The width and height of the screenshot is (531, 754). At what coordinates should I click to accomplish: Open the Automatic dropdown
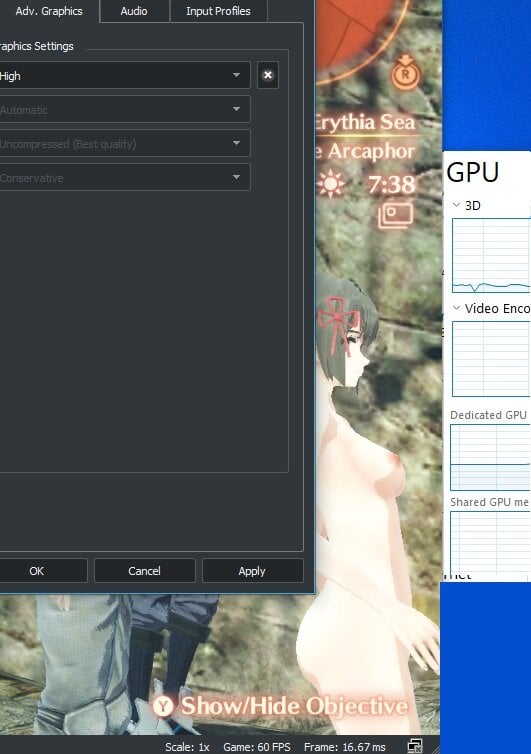pos(124,109)
